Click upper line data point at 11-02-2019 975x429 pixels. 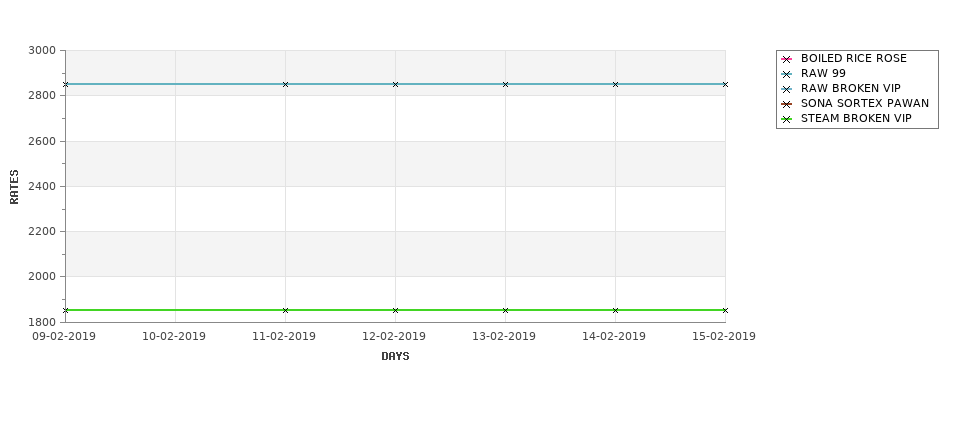(x=285, y=85)
